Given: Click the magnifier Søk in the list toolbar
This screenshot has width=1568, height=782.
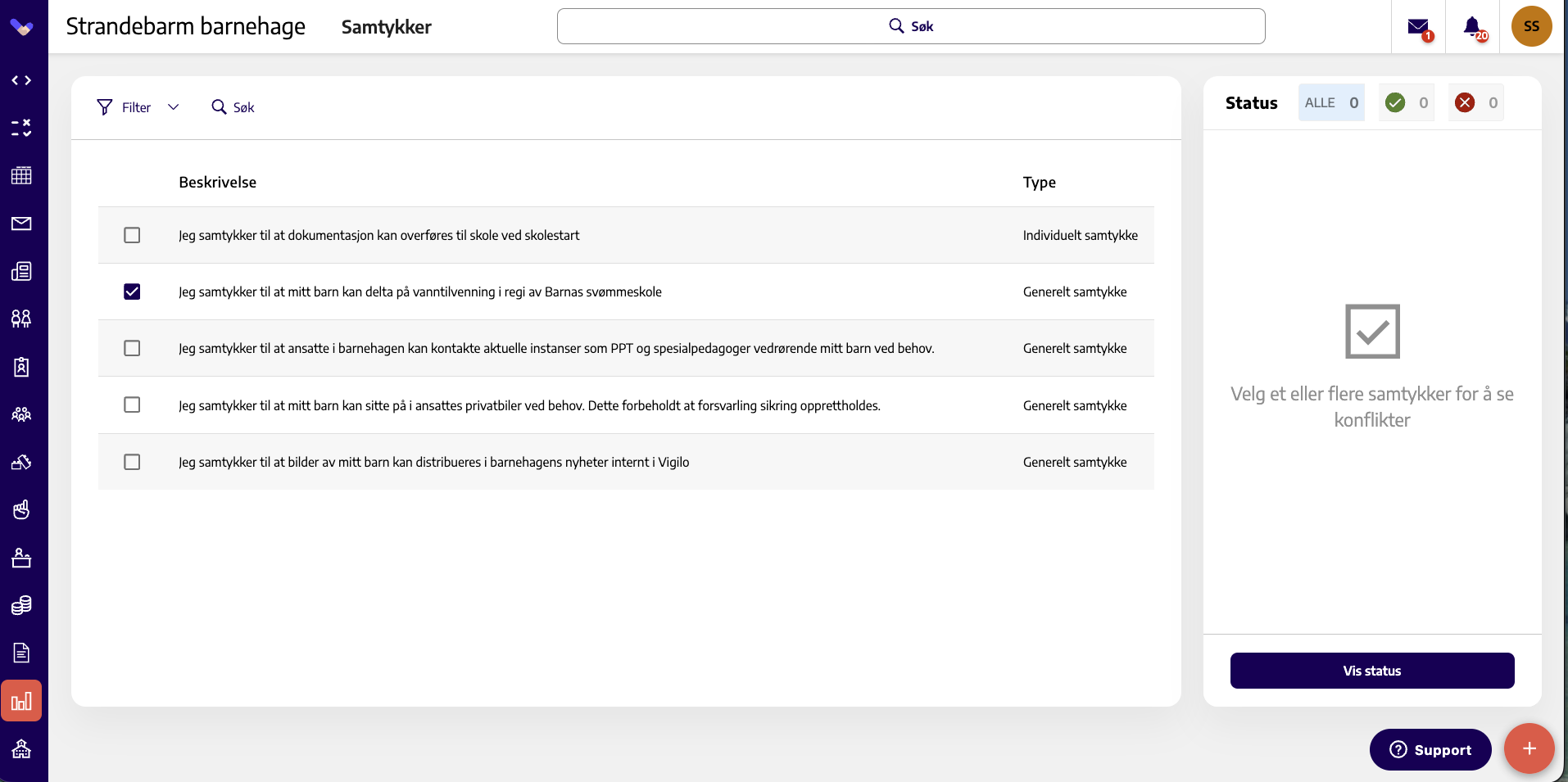Looking at the screenshot, I should coord(233,107).
